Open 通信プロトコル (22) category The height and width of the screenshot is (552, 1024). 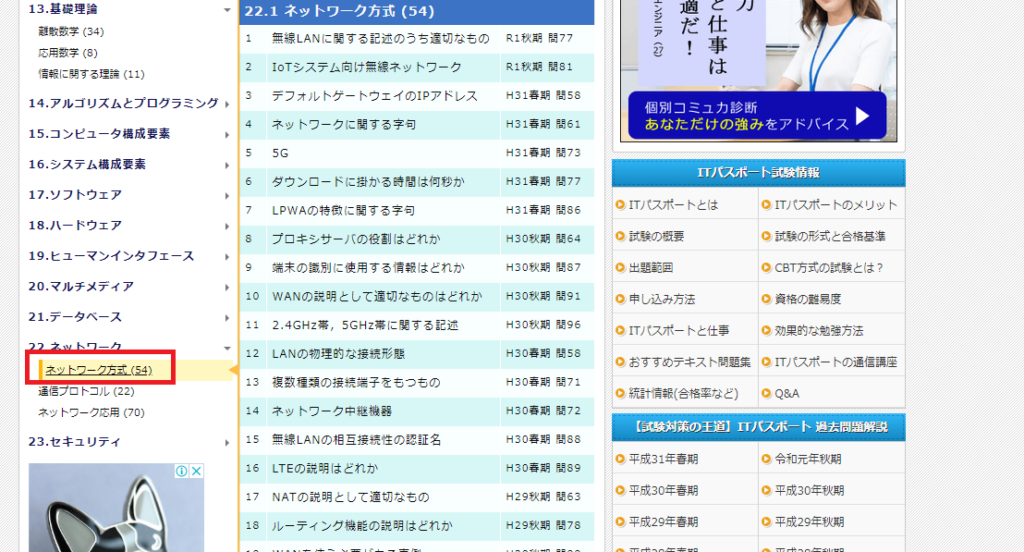tap(86, 391)
